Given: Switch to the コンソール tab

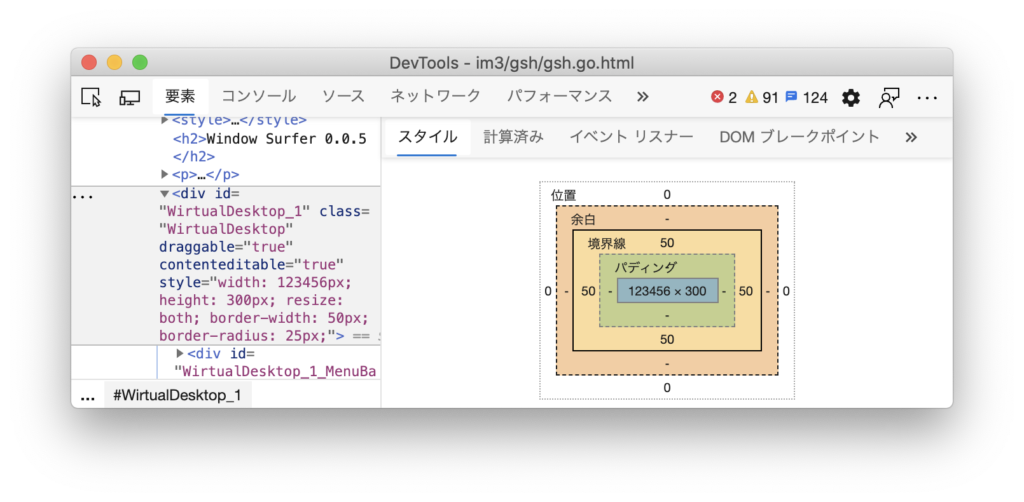Looking at the screenshot, I should point(258,97).
